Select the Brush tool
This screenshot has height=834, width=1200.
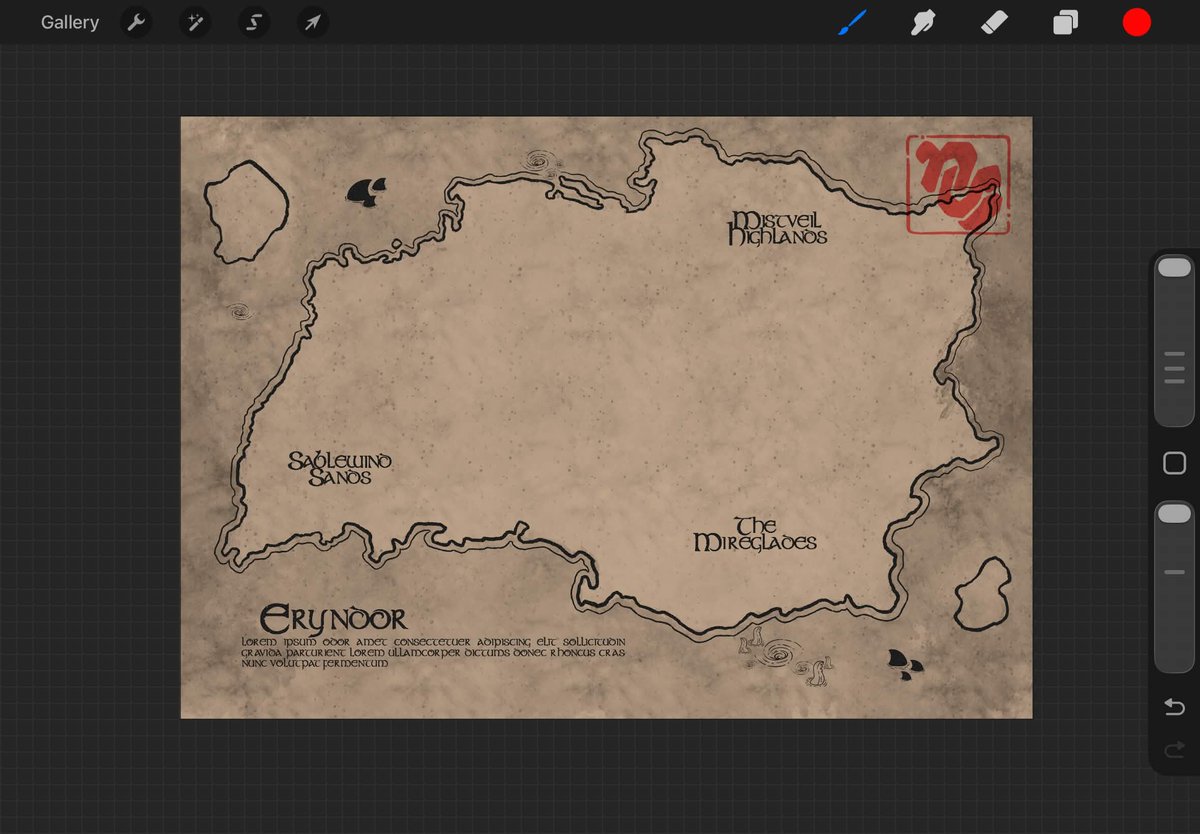coord(852,22)
